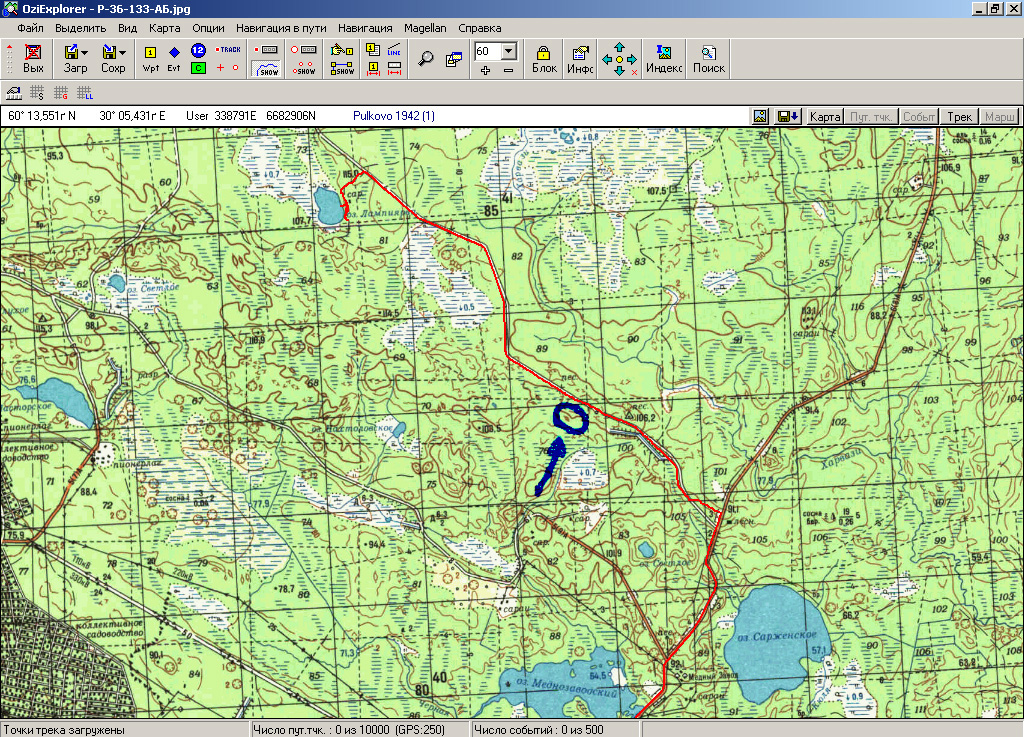Expand the Загр load dropdown arrow
Image resolution: width=1024 pixels, height=737 pixels.
point(85,52)
